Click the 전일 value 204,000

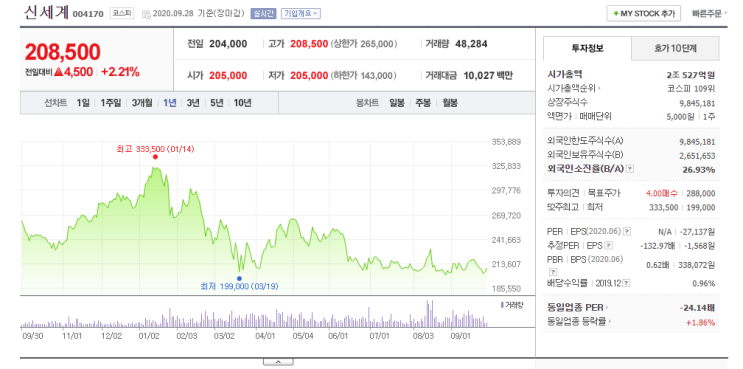228,44
